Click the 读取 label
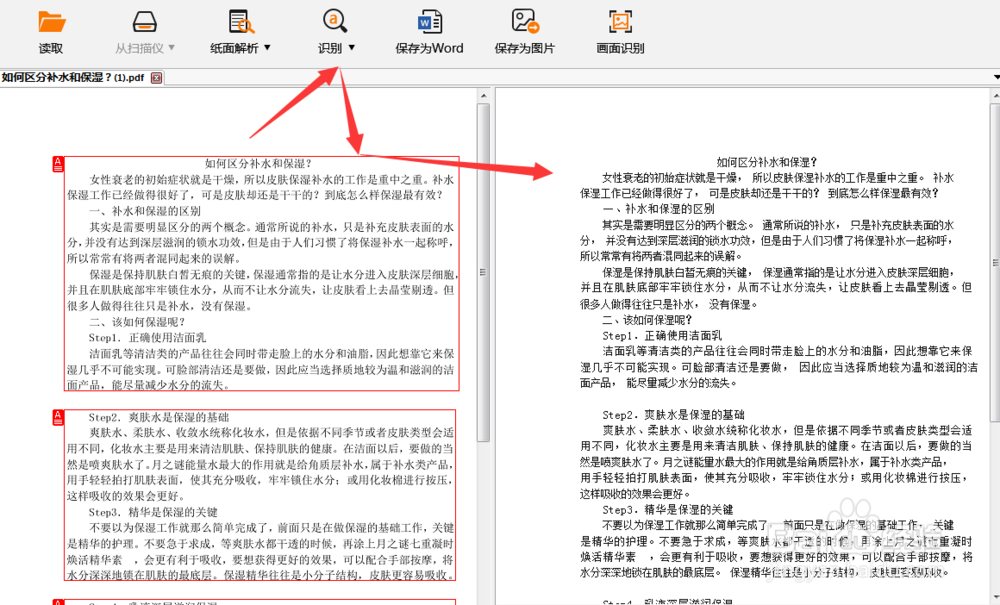 pos(51,48)
